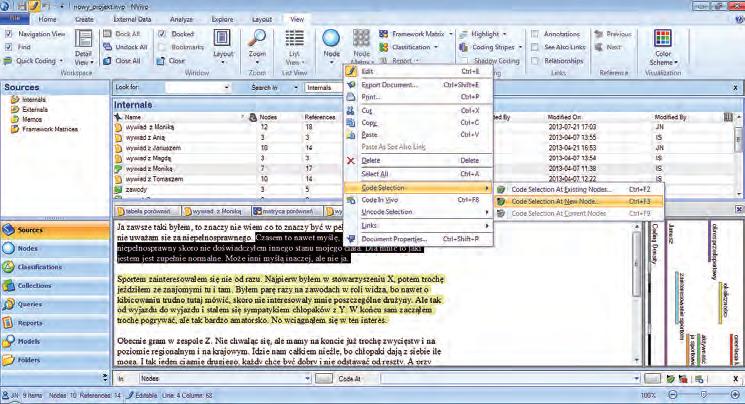Toggle the Navigation View checkbox
Image resolution: width=745 pixels, height=404 pixels.
pos(8,34)
